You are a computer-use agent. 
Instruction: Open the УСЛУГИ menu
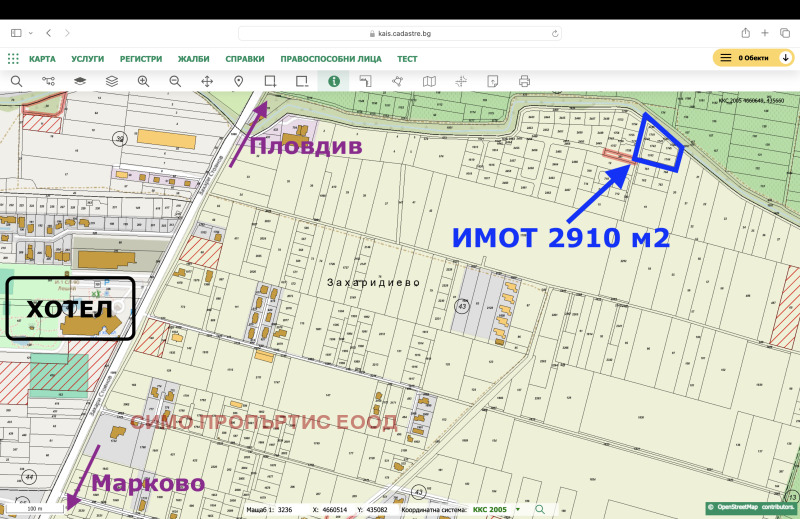(87, 59)
